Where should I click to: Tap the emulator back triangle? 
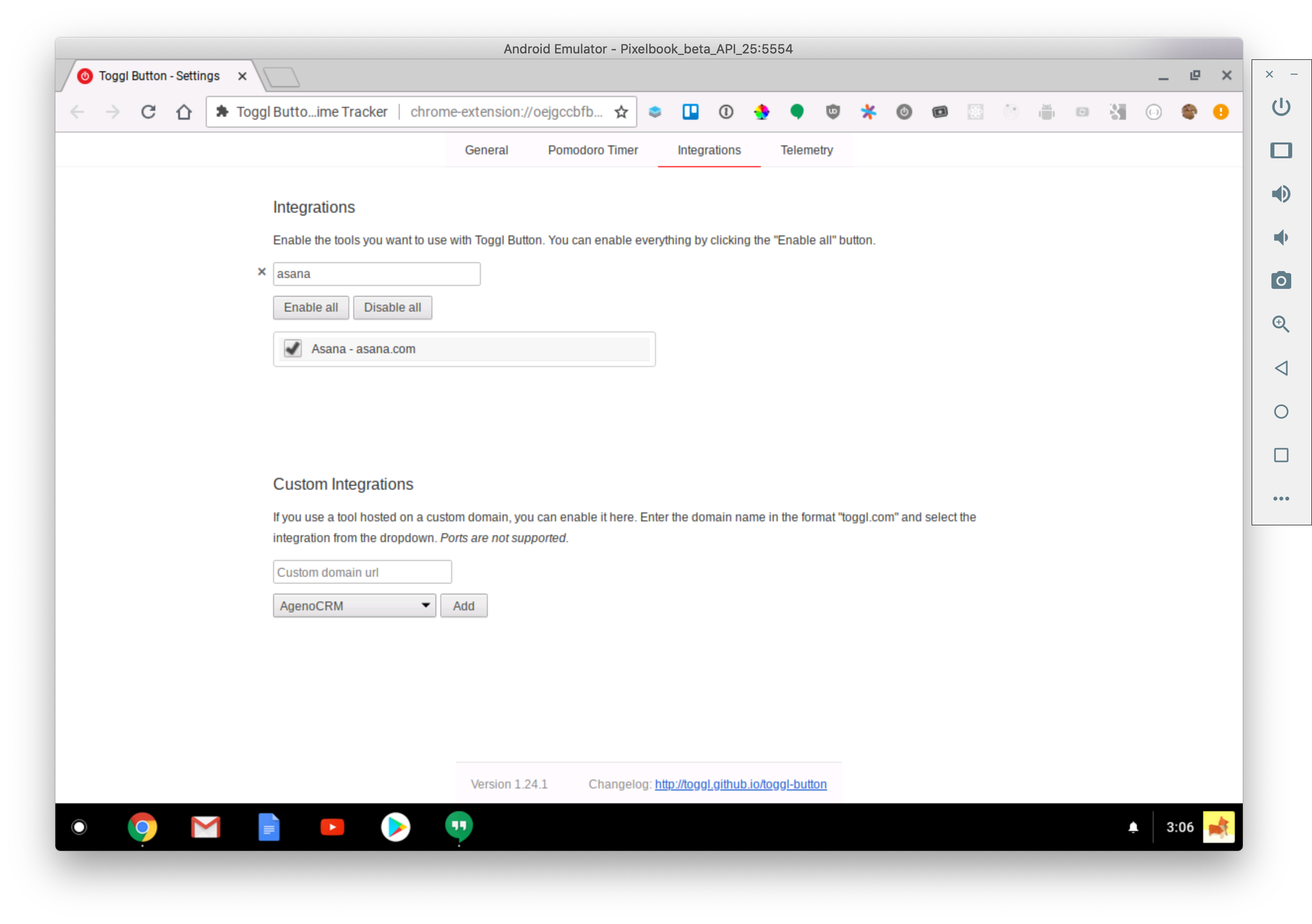coord(1280,368)
